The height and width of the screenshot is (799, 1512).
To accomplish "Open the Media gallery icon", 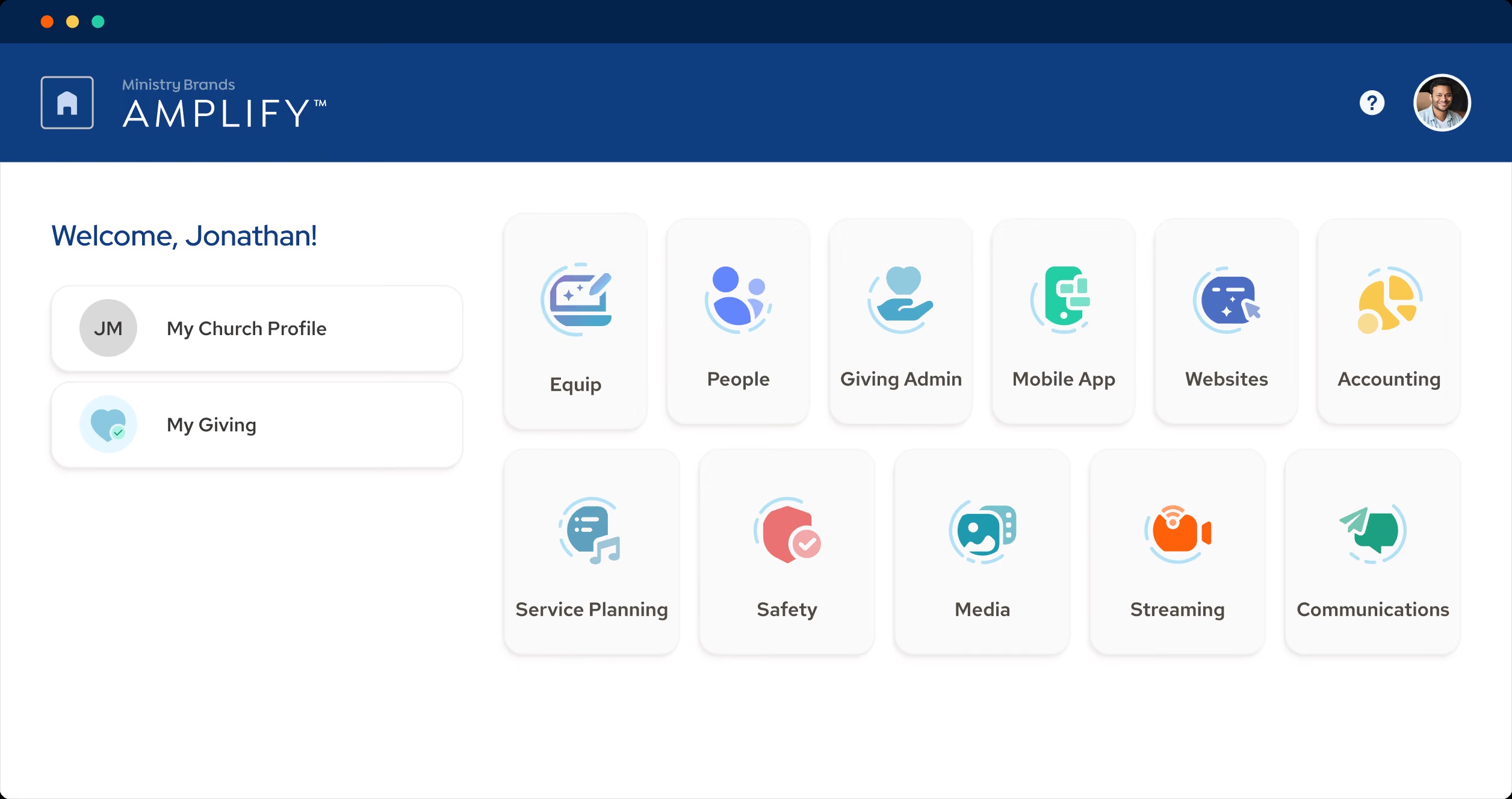I will tap(982, 532).
